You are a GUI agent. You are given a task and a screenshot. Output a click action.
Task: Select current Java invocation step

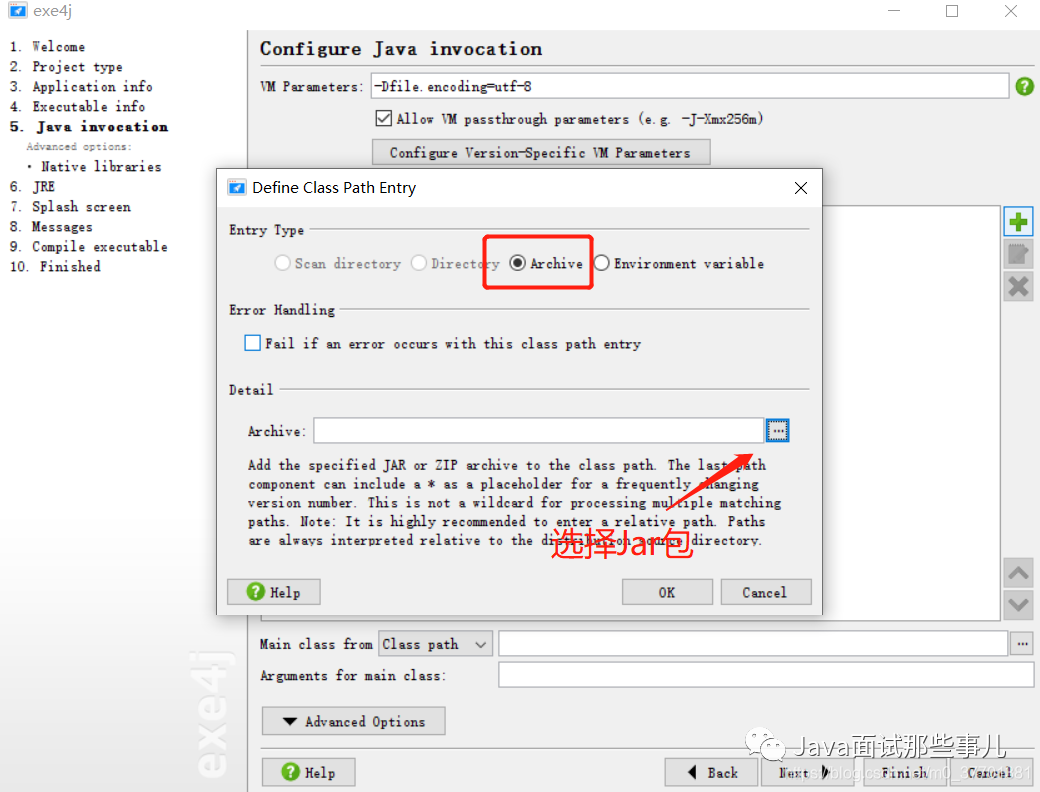[102, 127]
